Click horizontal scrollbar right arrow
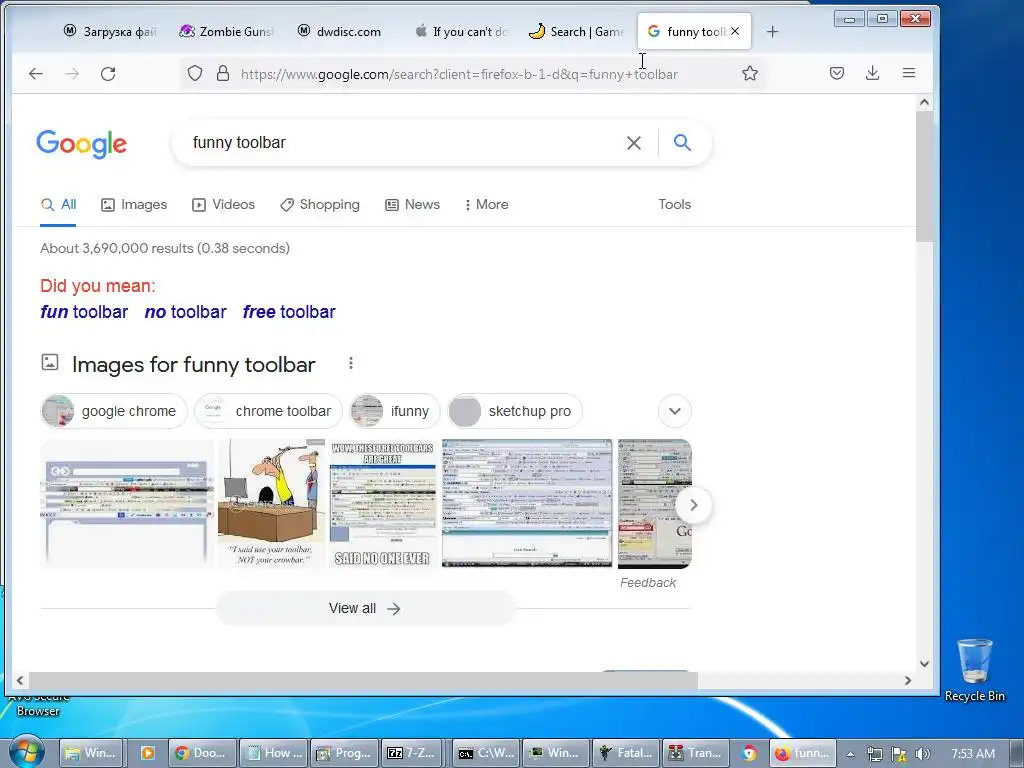The width and height of the screenshot is (1024, 768). pos(907,680)
